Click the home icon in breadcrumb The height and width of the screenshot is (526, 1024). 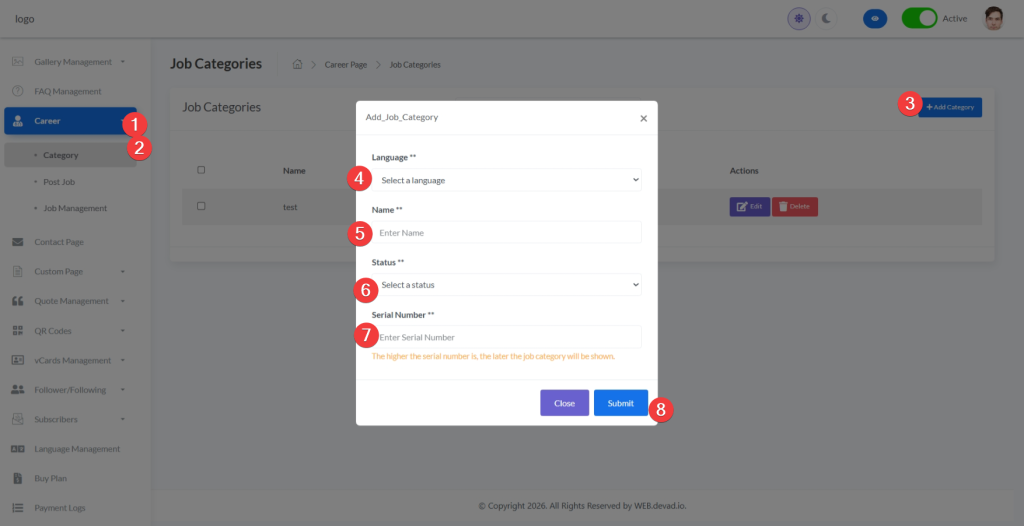[x=297, y=65]
